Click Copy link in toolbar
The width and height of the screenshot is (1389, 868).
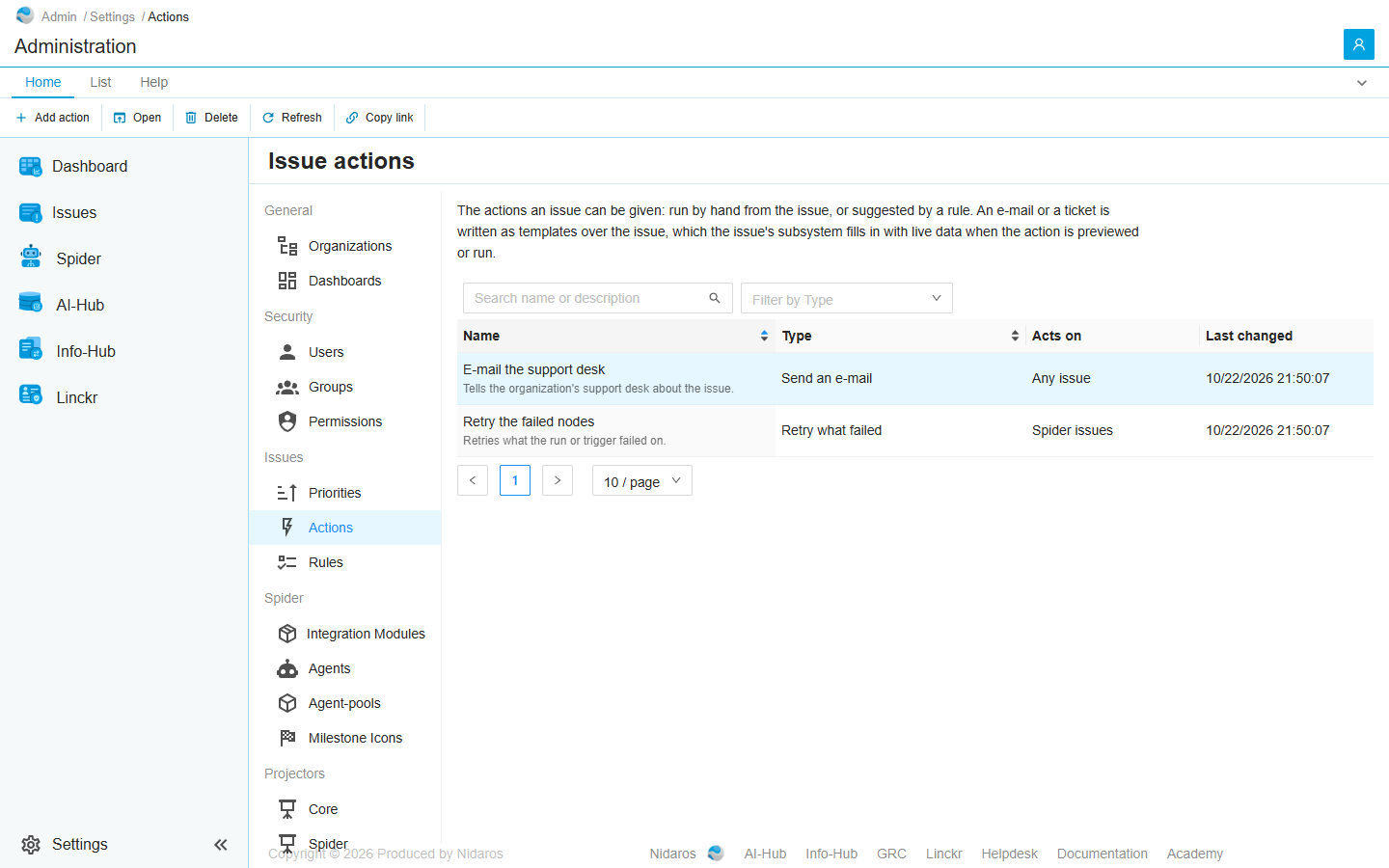click(379, 118)
